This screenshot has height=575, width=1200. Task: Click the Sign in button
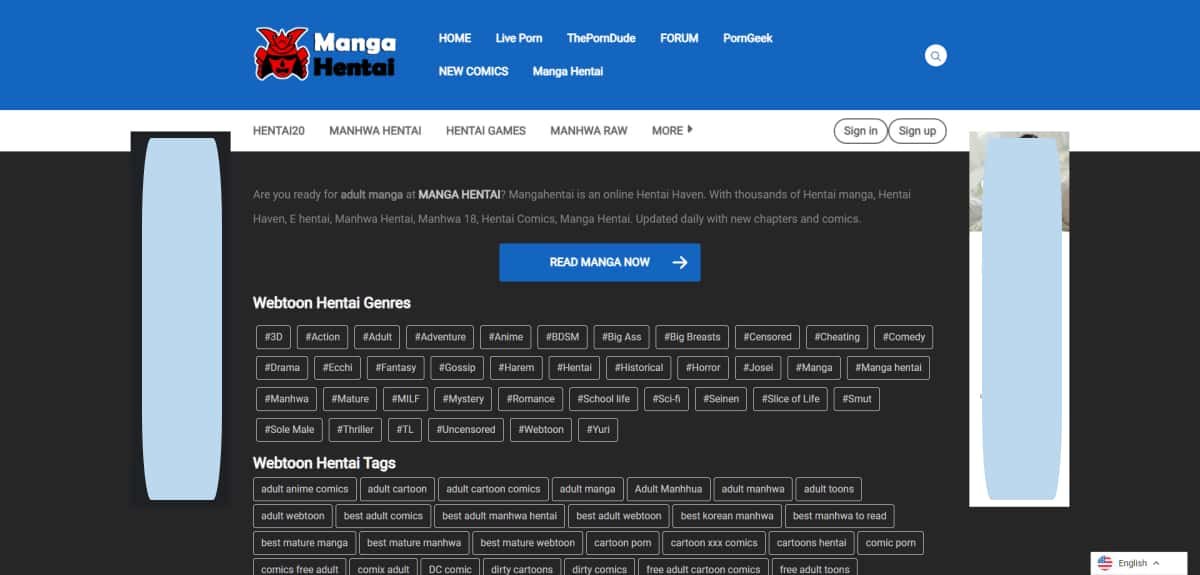860,131
